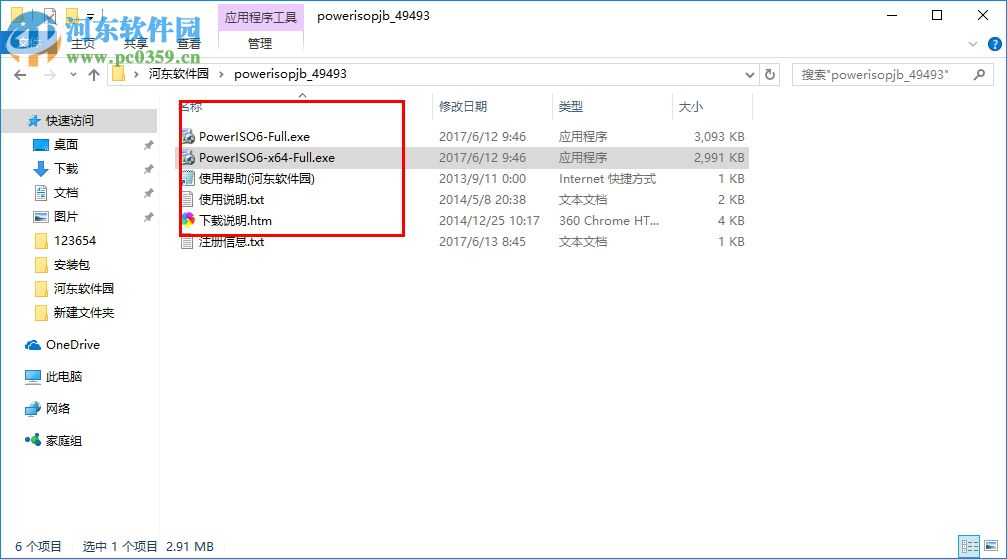The width and height of the screenshot is (1007, 559).
Task: Open the 图片 folder in quick access
Action: 66,217
